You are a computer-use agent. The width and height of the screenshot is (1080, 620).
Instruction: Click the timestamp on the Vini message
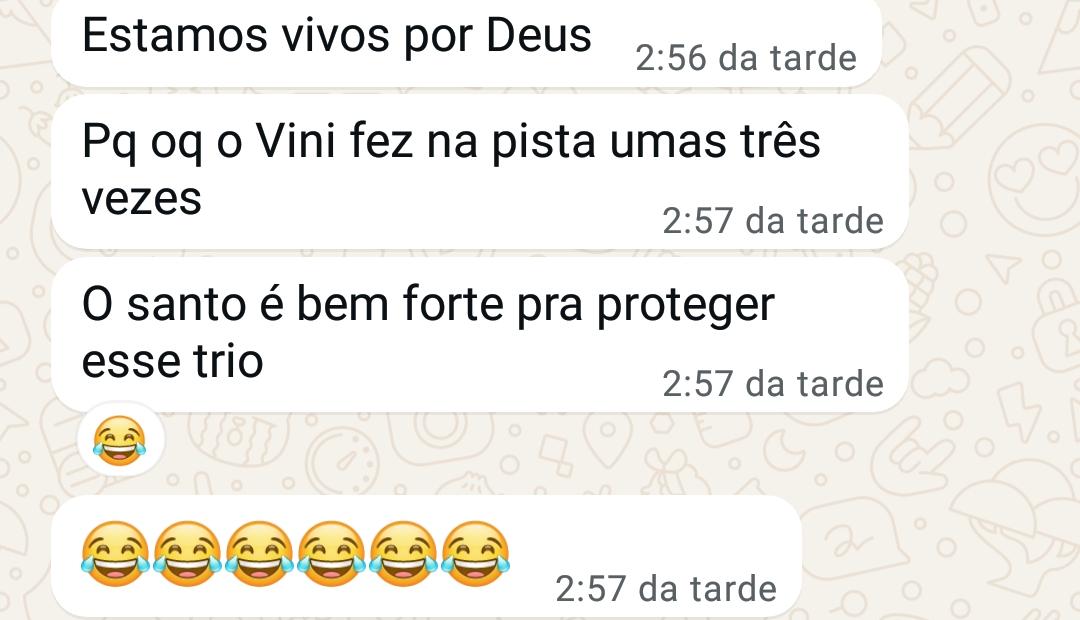[773, 221]
